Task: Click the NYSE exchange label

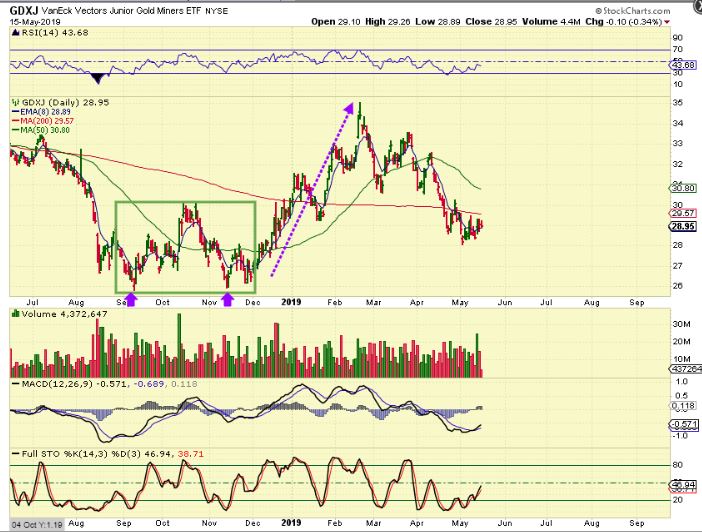Action: tap(217, 11)
